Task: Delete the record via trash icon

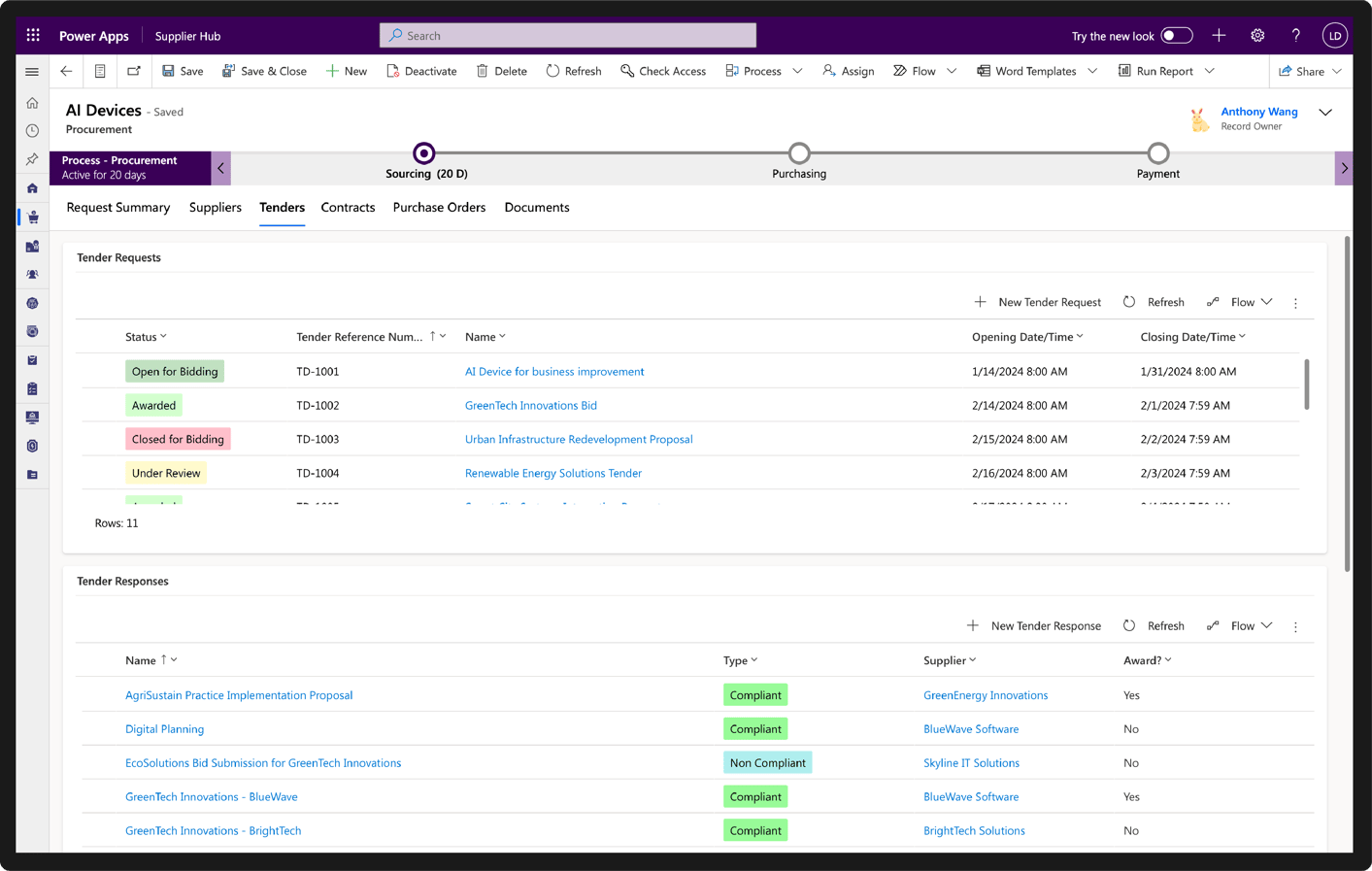Action: coord(502,71)
